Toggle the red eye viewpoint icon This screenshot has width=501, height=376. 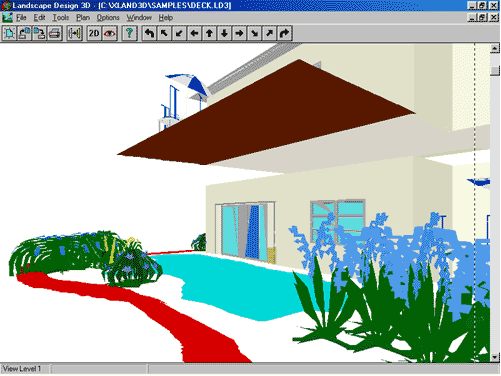110,33
